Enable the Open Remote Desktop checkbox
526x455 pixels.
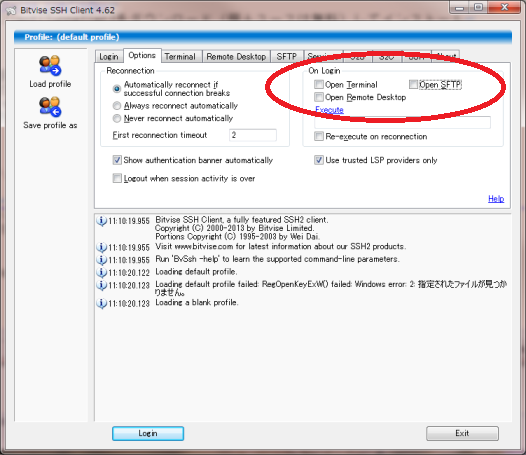(319, 97)
